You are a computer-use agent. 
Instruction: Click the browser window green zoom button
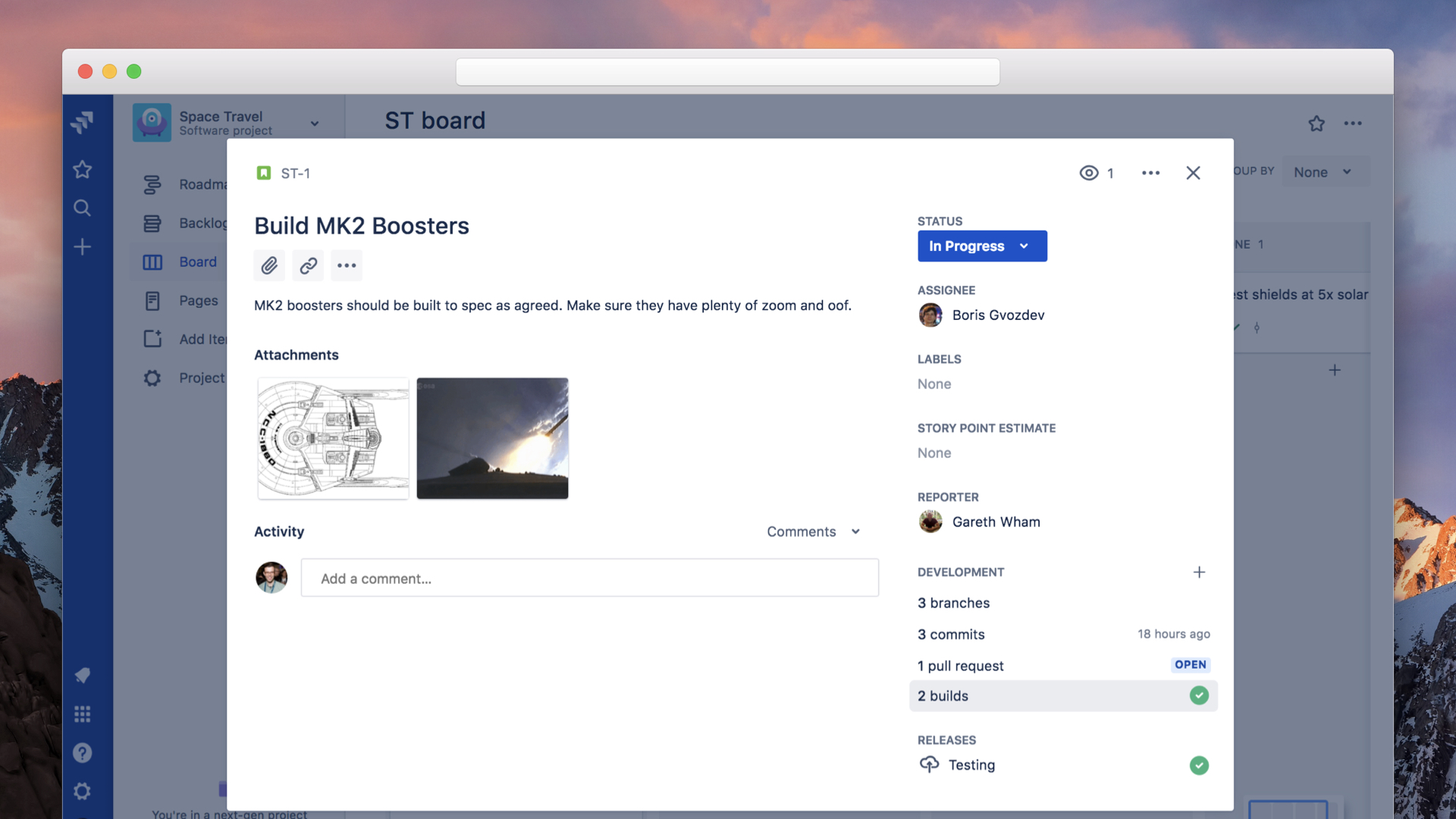pyautogui.click(x=133, y=71)
